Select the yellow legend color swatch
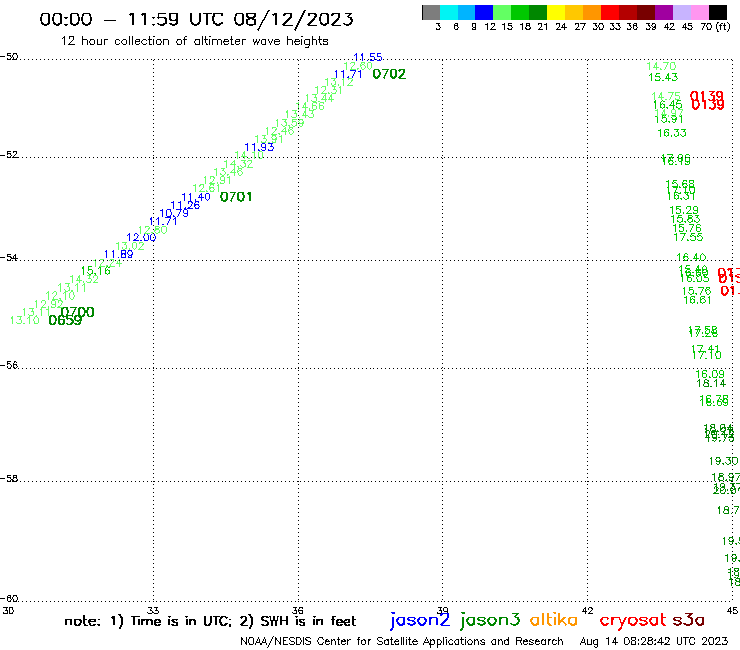 pos(556,12)
